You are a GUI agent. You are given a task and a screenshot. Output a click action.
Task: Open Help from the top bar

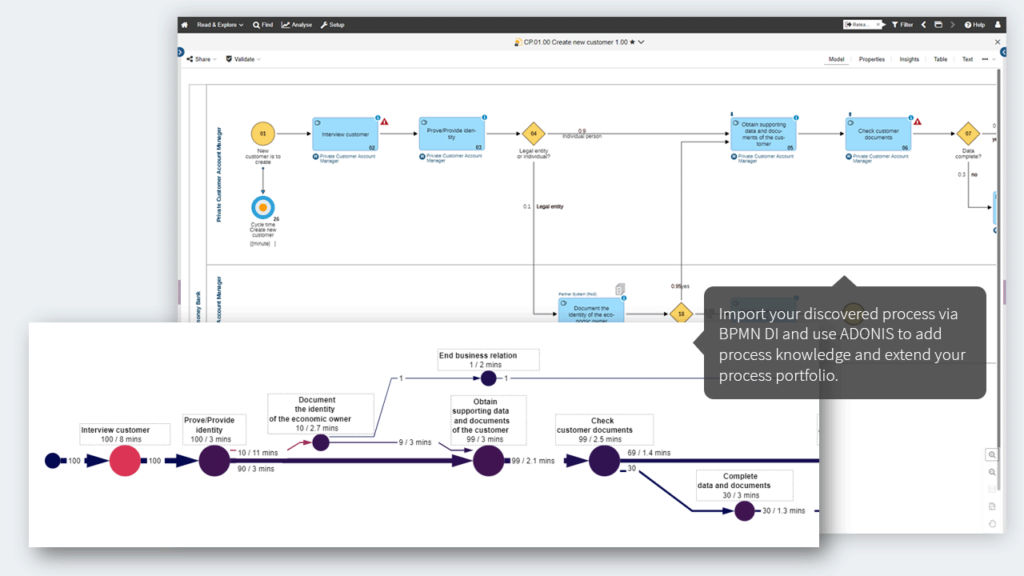click(x=974, y=25)
